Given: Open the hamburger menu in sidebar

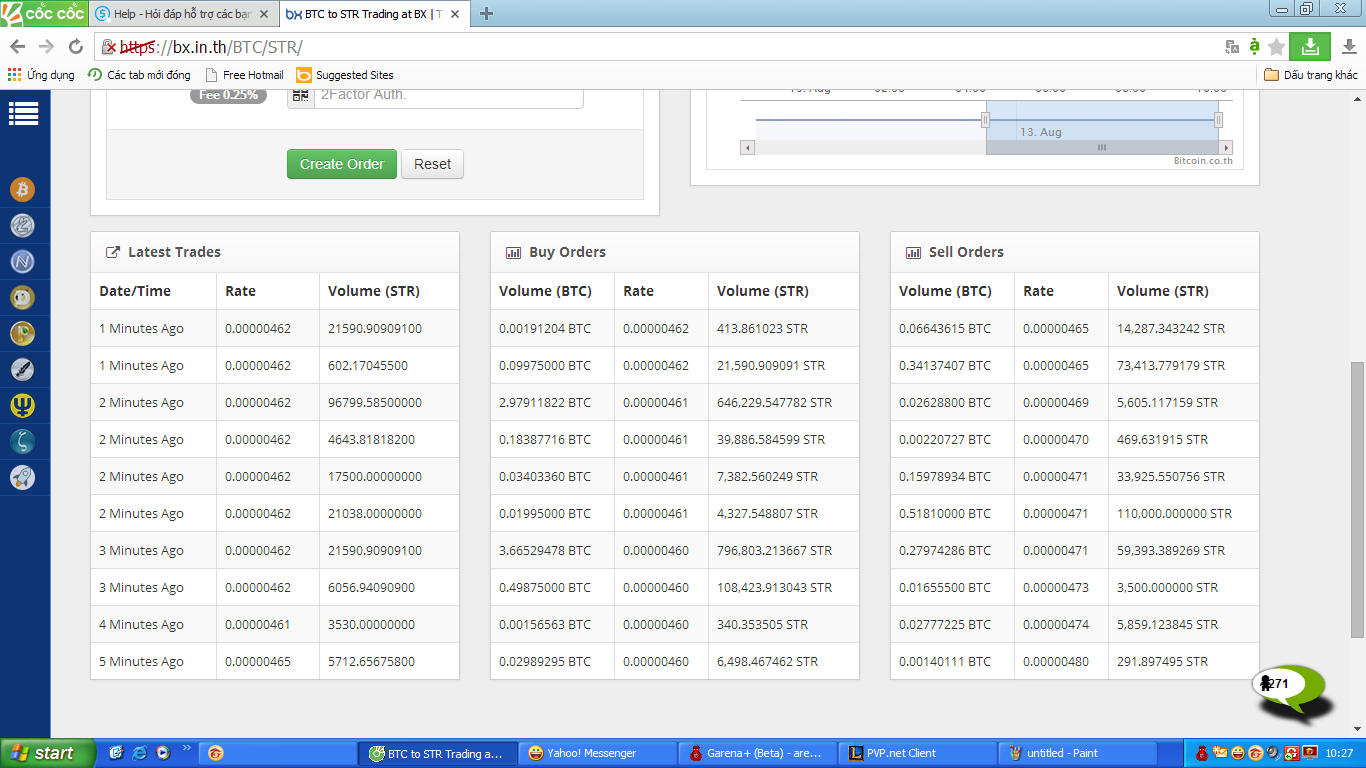Looking at the screenshot, I should click(23, 114).
